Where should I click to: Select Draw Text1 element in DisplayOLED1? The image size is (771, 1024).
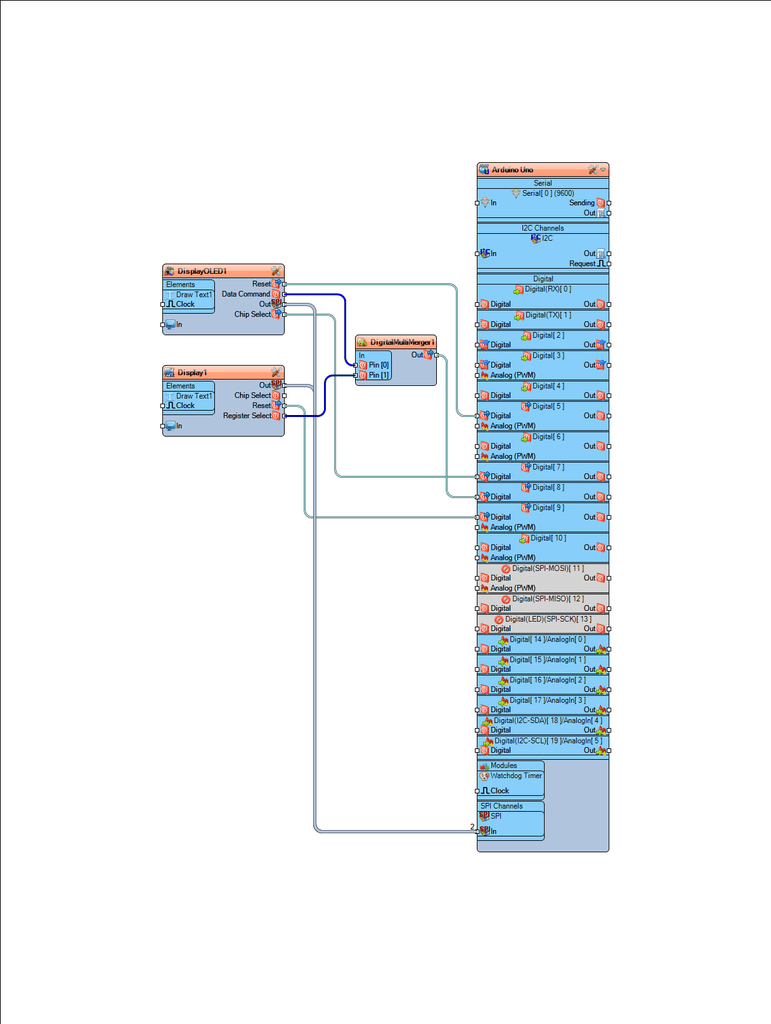click(193, 295)
